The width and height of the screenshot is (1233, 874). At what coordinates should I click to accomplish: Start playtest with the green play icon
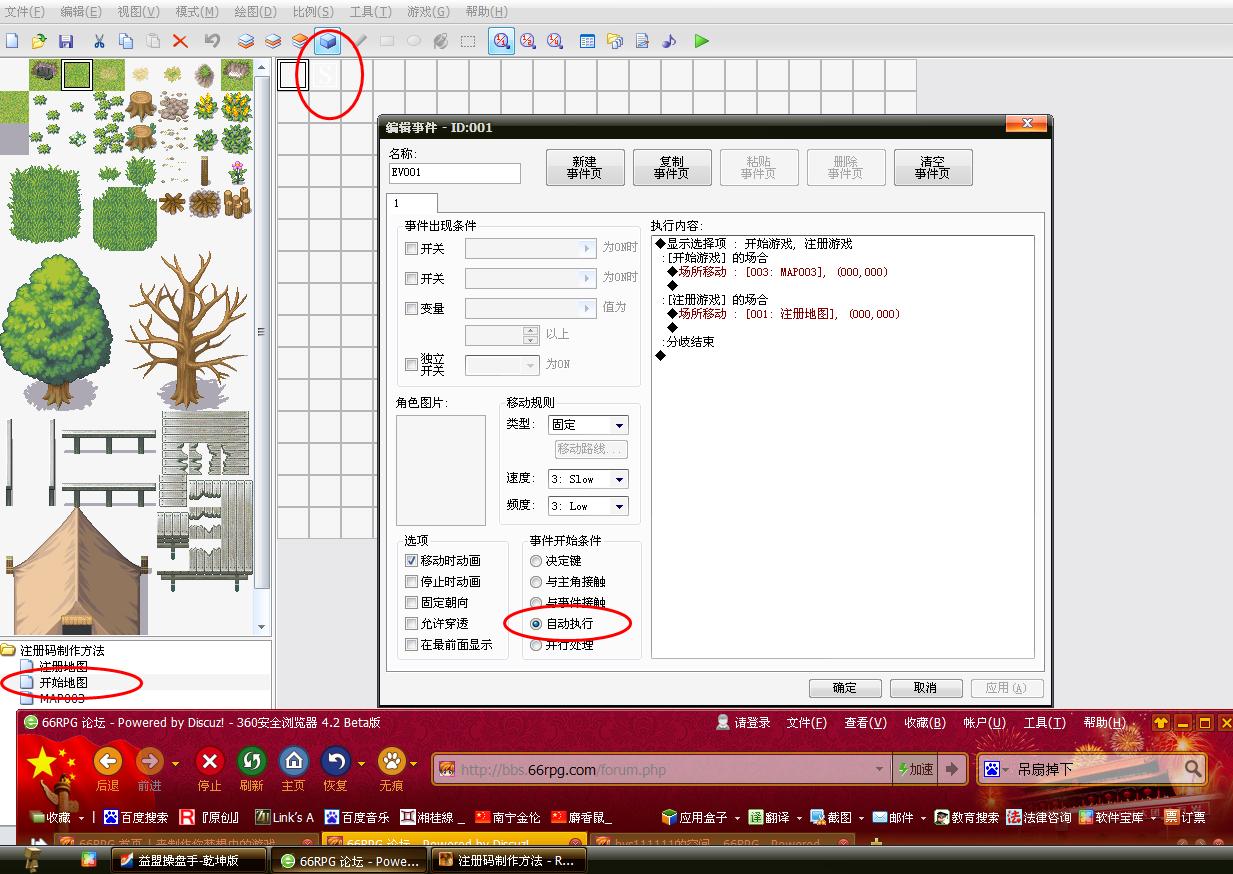[x=702, y=41]
